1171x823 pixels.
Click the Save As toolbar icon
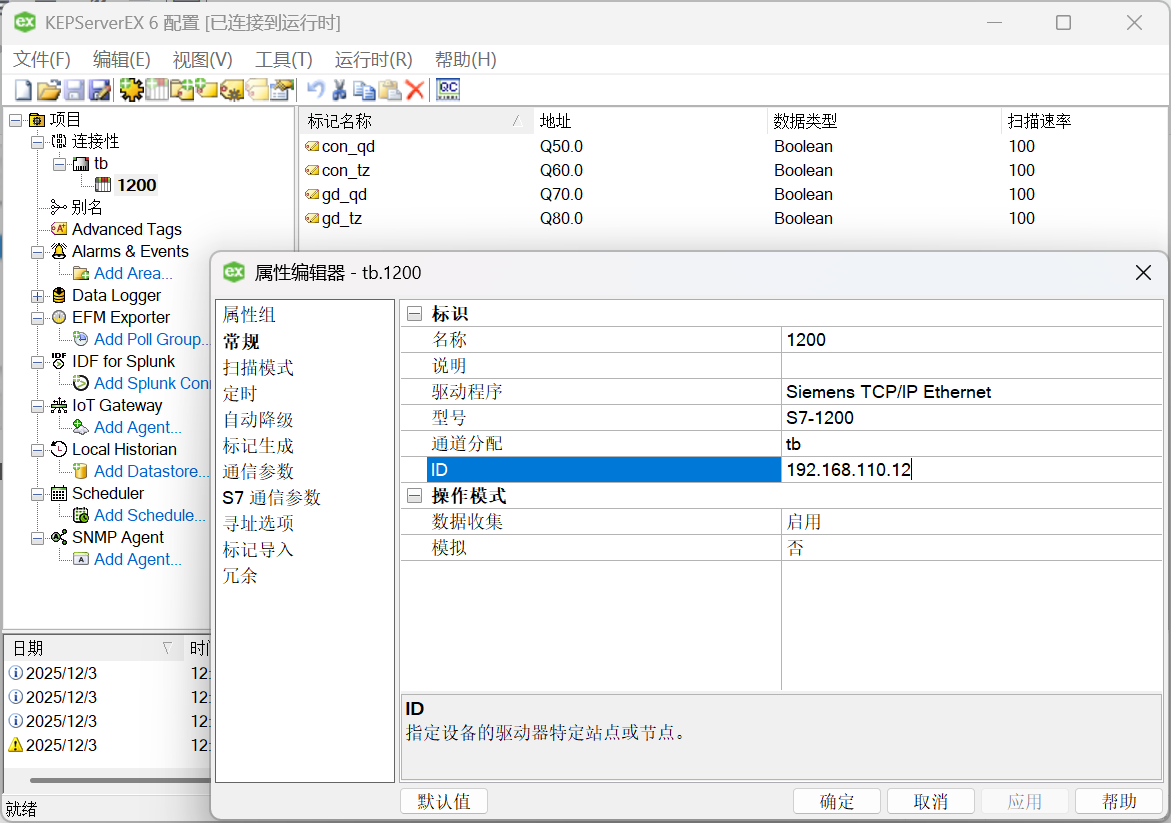click(99, 90)
